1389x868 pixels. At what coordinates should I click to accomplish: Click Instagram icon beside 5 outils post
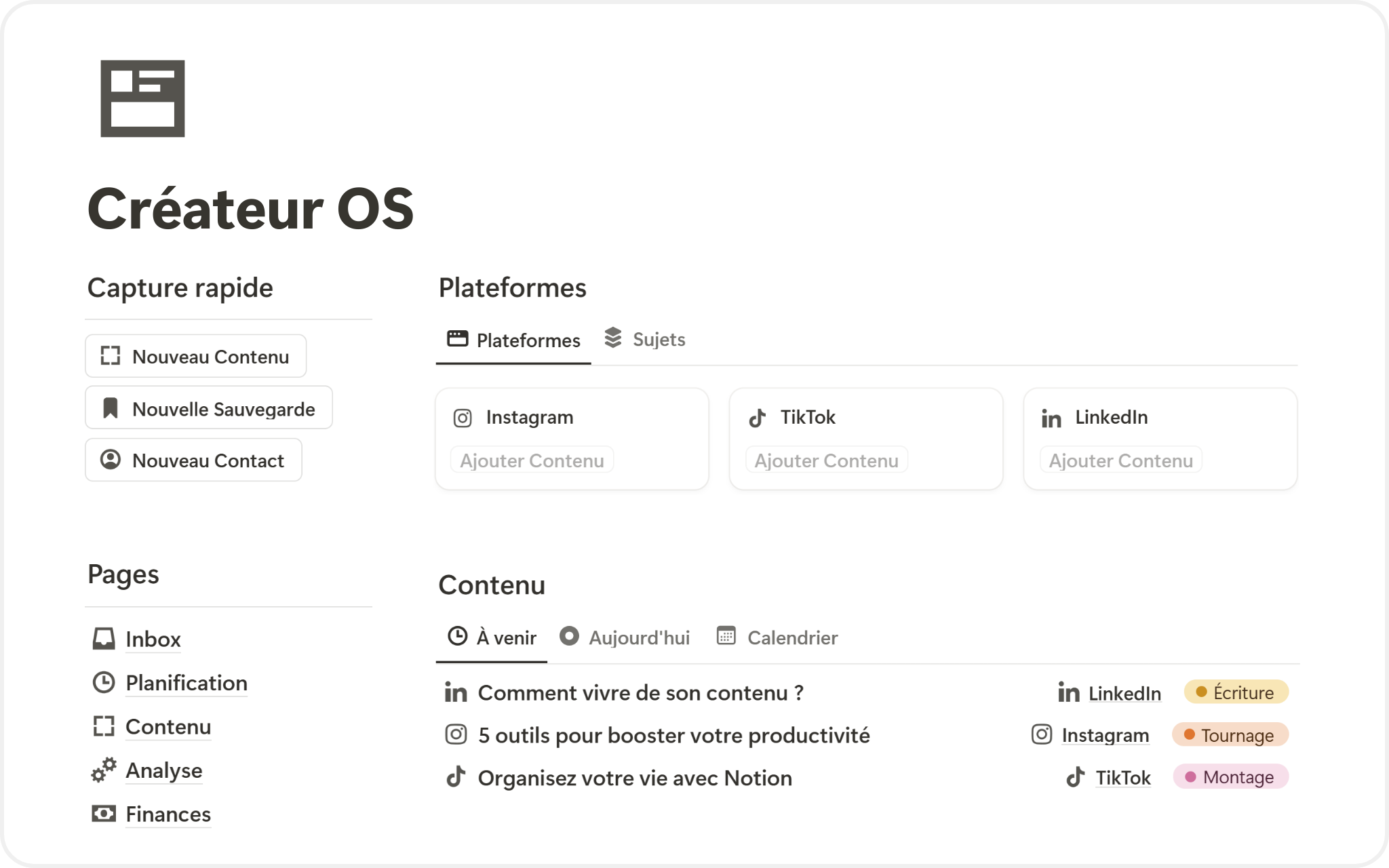(x=456, y=734)
